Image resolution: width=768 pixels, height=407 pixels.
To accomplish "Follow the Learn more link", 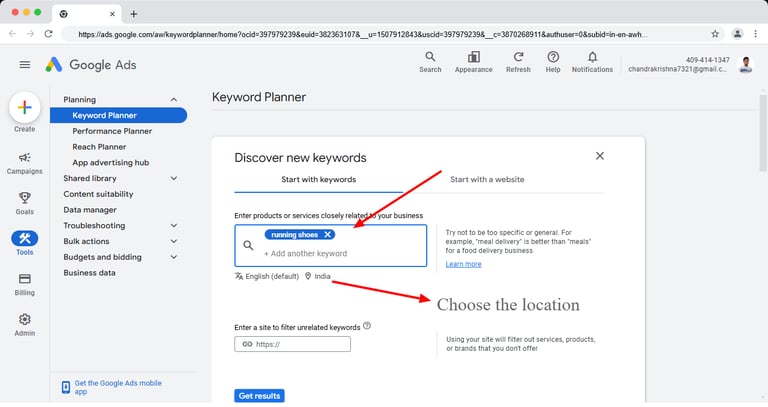I will click(463, 264).
